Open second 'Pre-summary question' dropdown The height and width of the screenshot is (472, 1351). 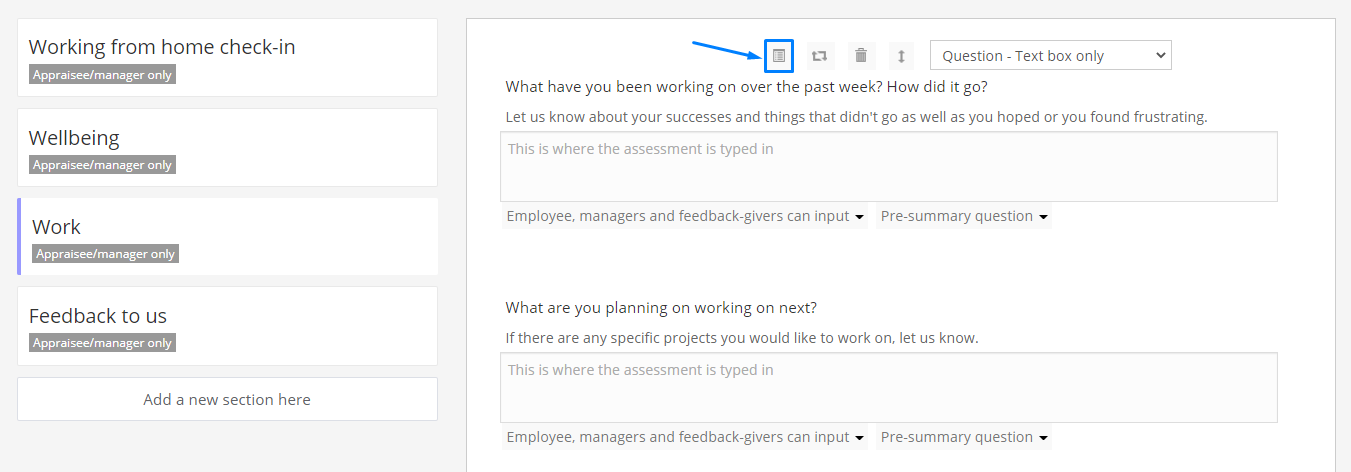tap(964, 437)
